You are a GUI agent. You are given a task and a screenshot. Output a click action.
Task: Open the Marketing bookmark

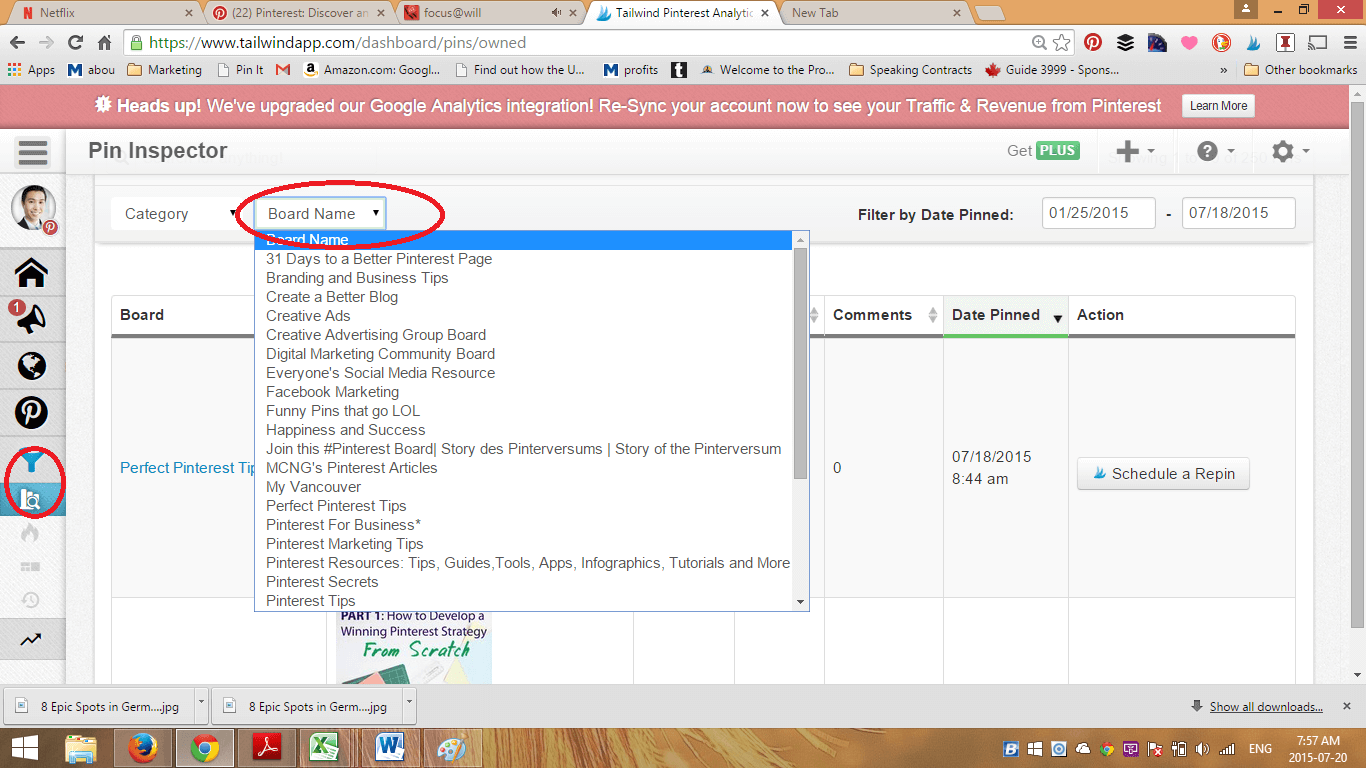tap(165, 70)
